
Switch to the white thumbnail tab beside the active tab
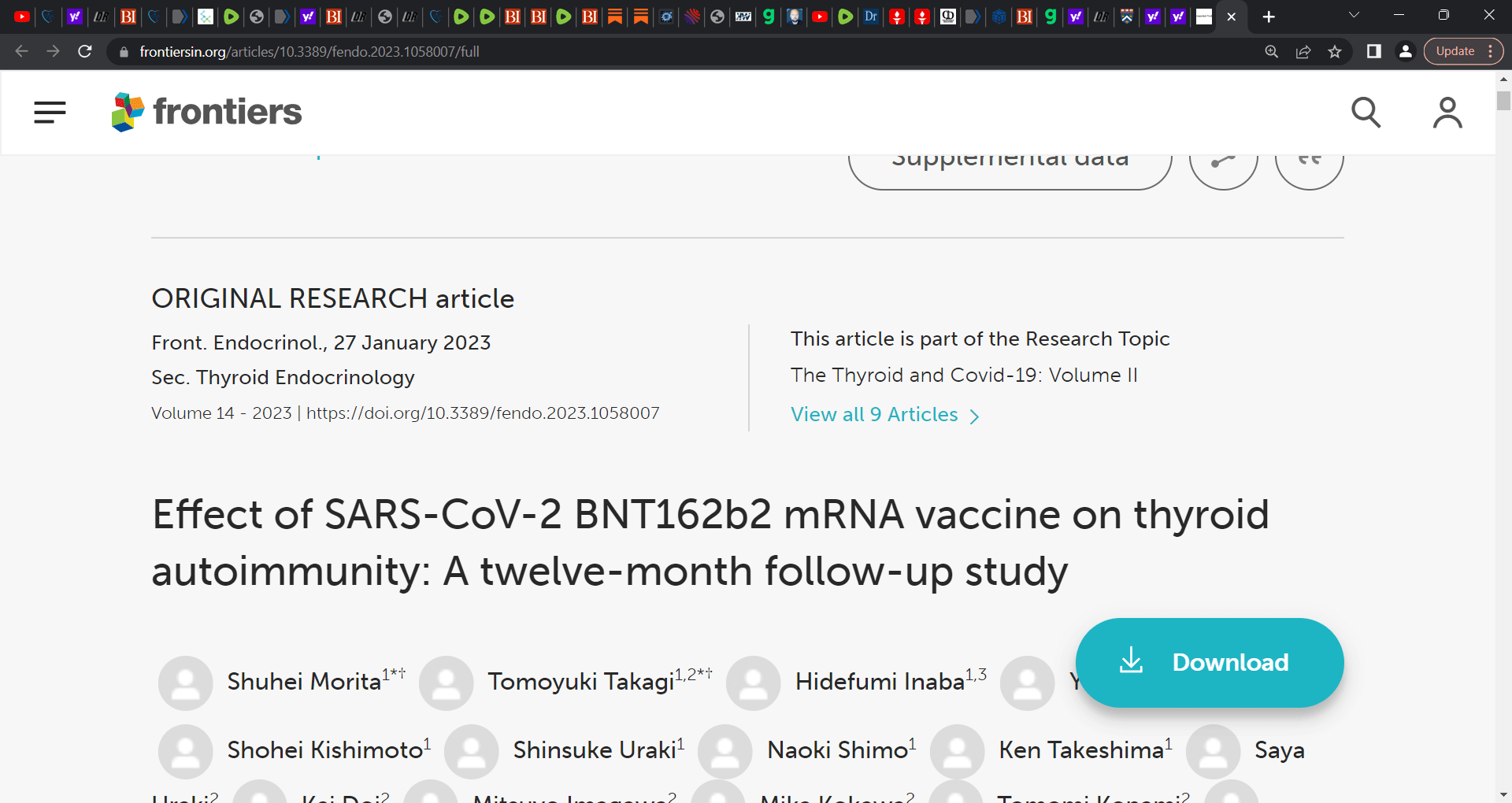click(1204, 17)
